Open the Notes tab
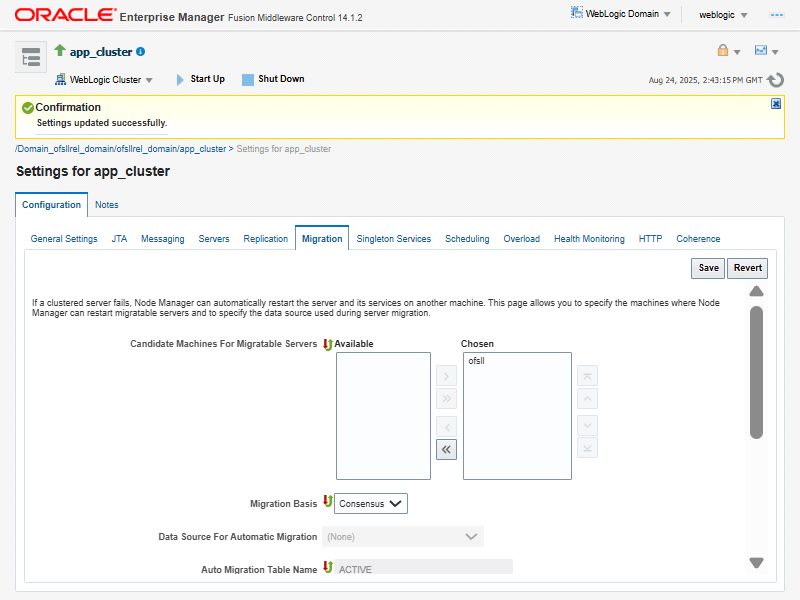Image resolution: width=800 pixels, height=600 pixels. click(x=106, y=205)
